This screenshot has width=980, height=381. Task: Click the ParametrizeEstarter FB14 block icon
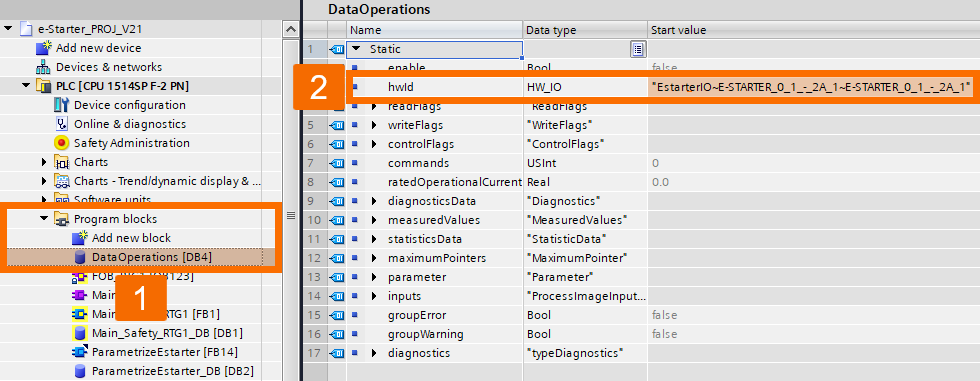pyautogui.click(x=79, y=352)
